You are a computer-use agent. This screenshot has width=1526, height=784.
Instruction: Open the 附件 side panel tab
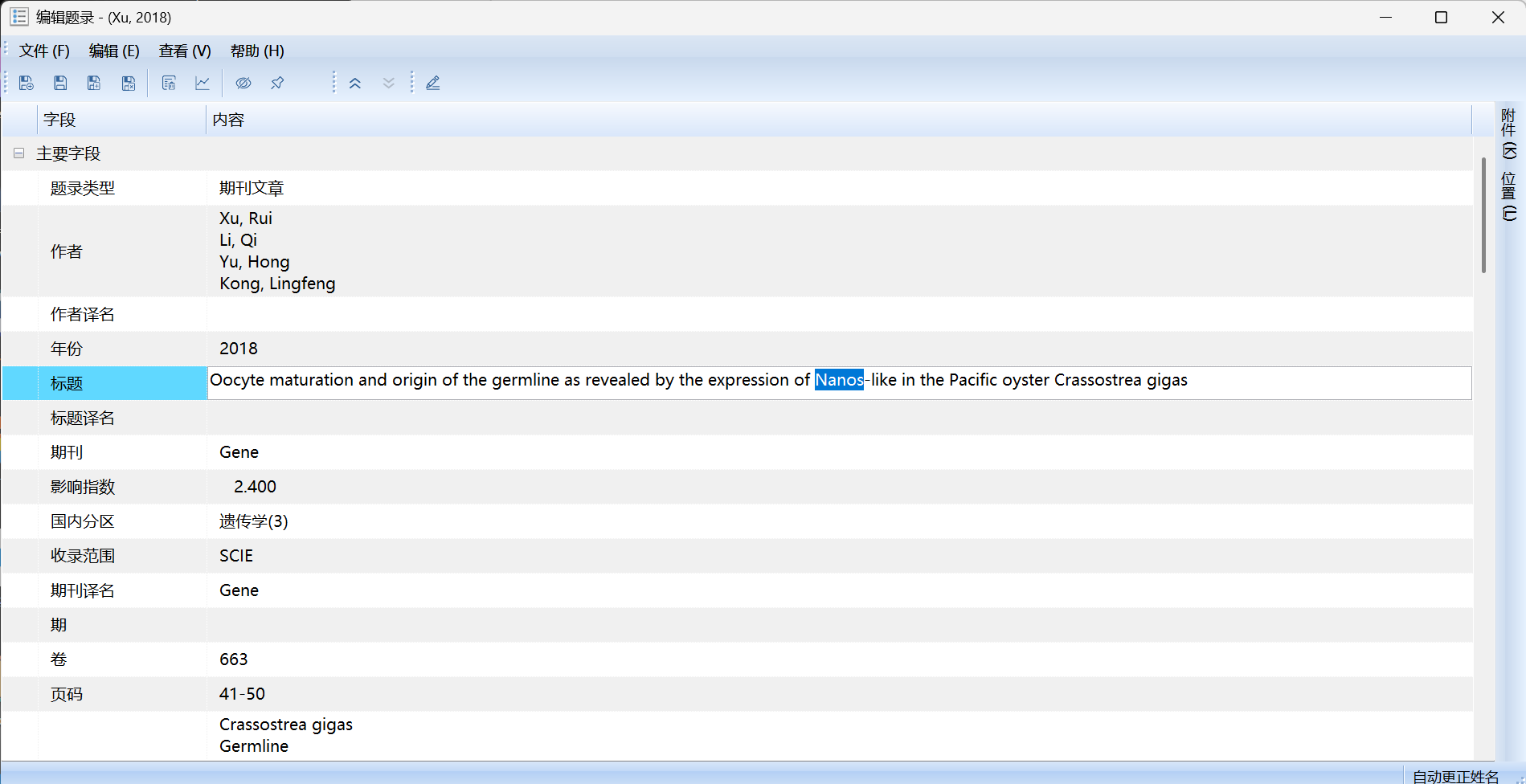(x=1509, y=133)
